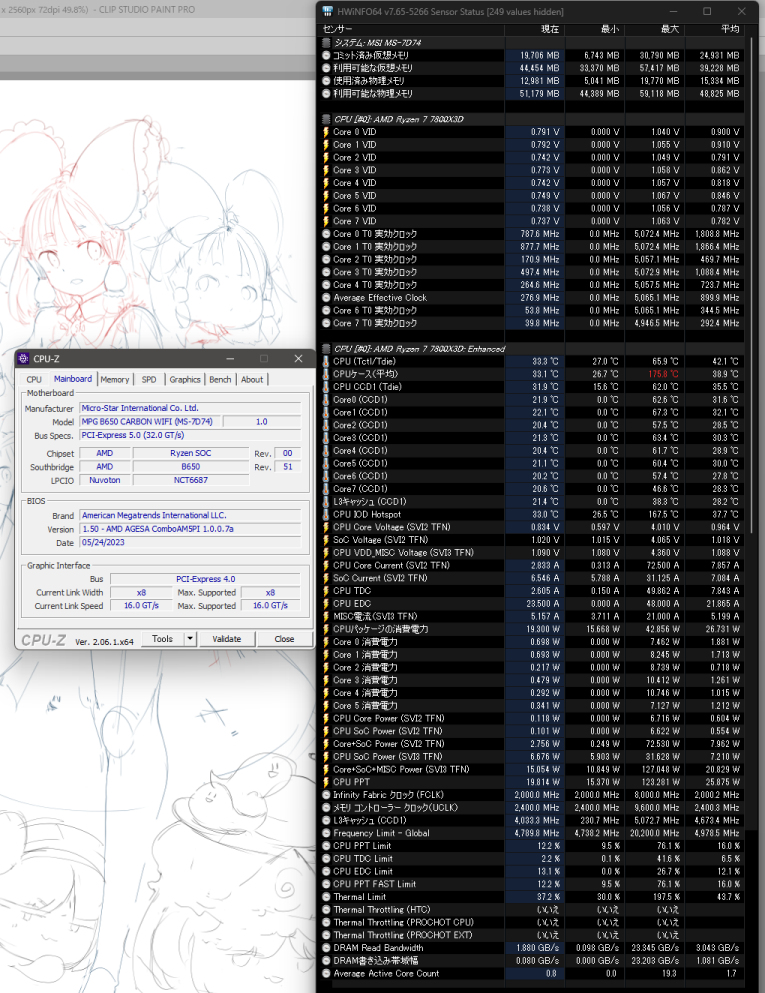Click the CPU PPT Limit row icon
Image resolution: width=765 pixels, height=993 pixels.
(x=326, y=846)
